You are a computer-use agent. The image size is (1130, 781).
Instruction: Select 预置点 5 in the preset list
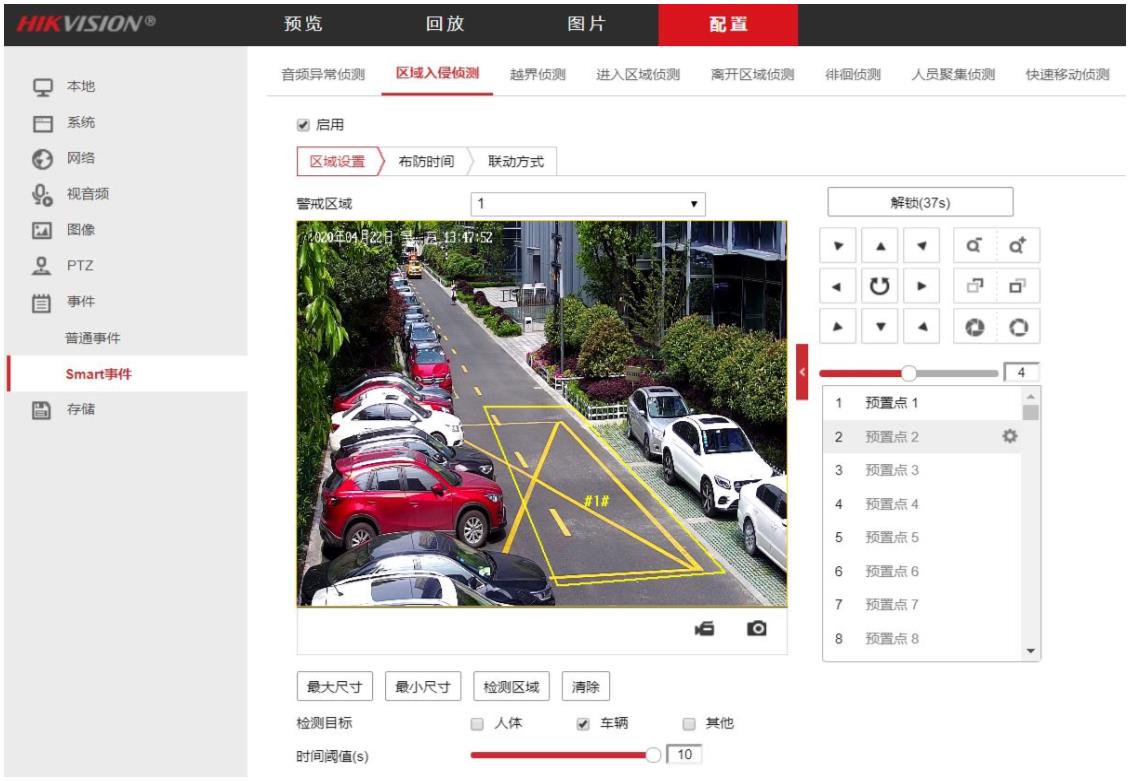tap(922, 537)
